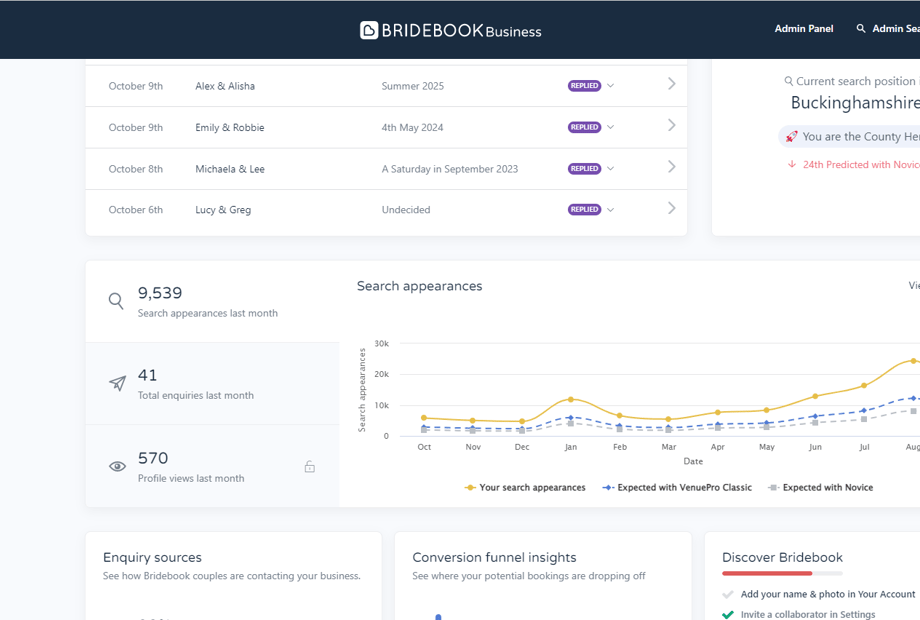This screenshot has height=620, width=920.
Task: Open Replied status dropdown for Emily & Robbie
Action: point(610,127)
